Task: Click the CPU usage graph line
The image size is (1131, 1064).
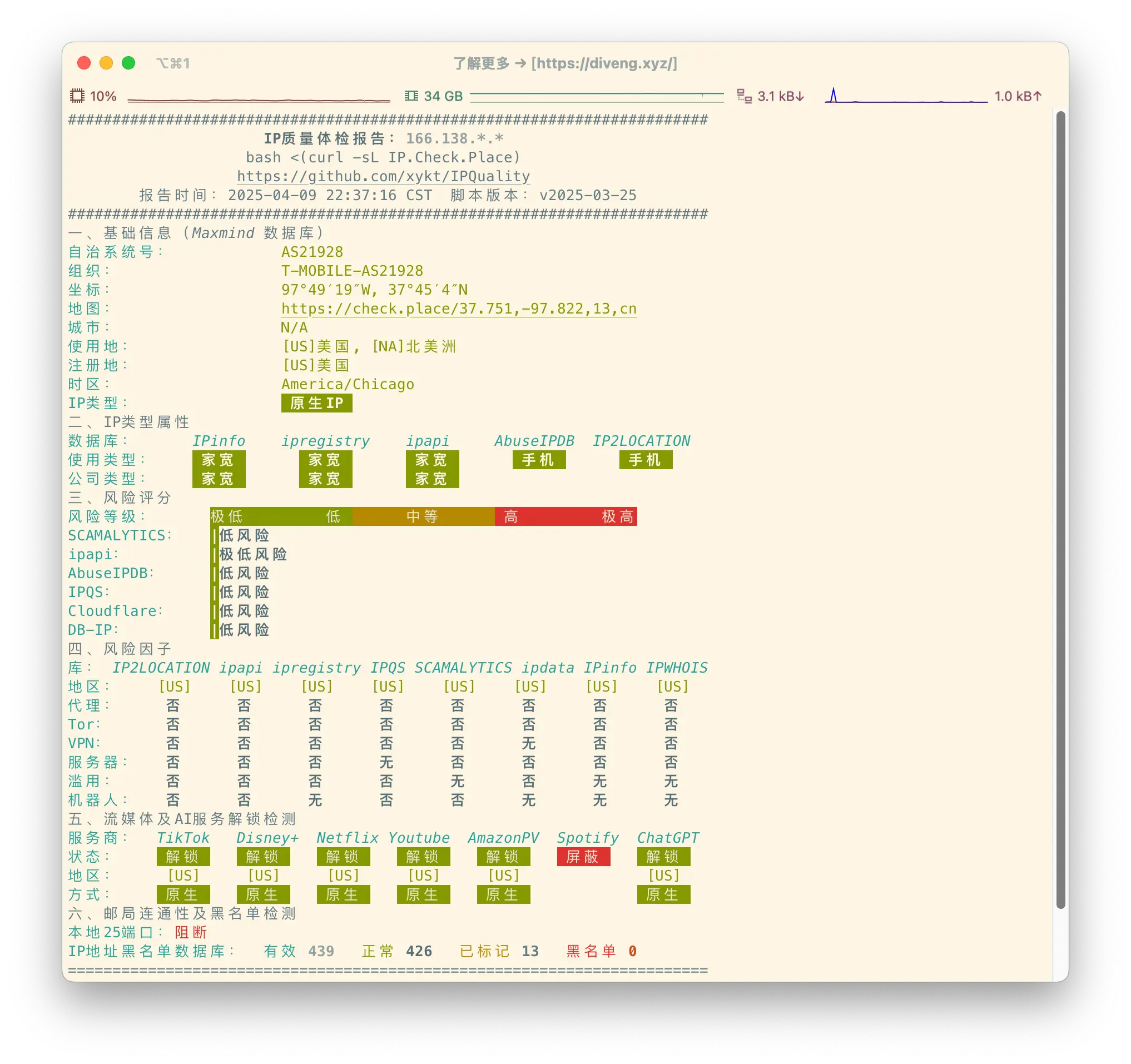Action: tap(259, 100)
